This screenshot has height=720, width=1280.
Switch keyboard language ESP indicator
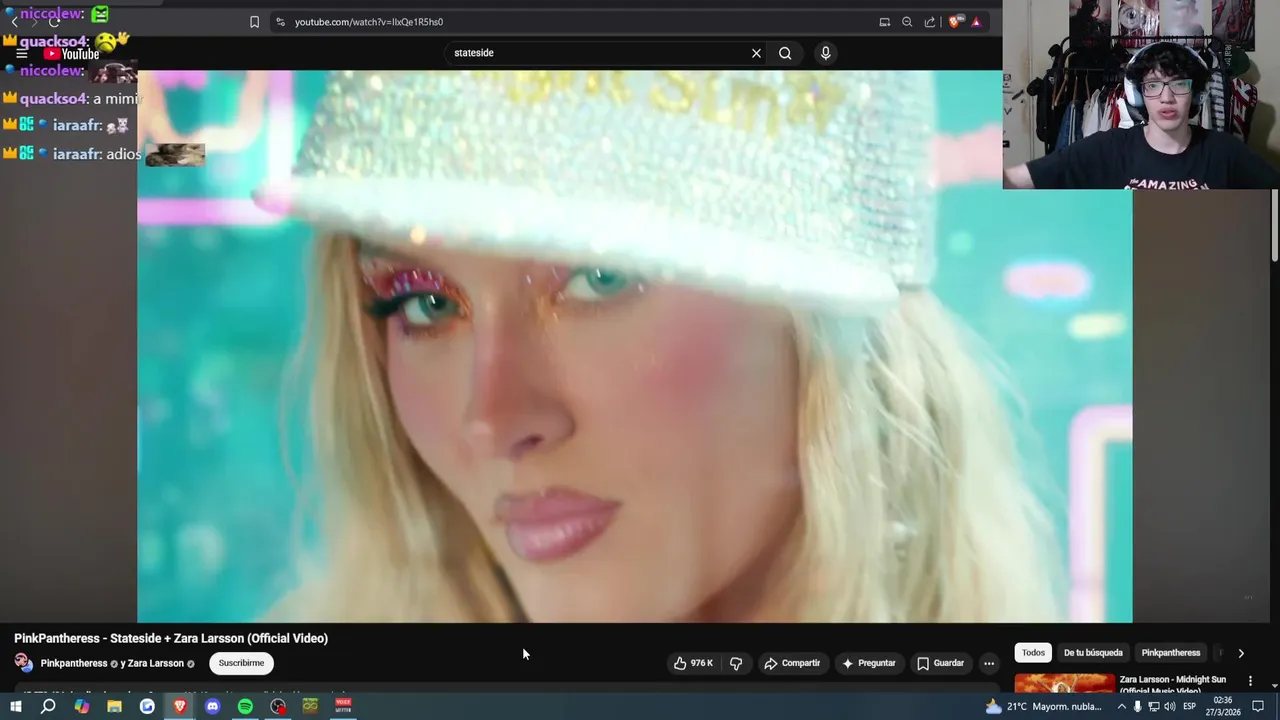[x=1190, y=706]
